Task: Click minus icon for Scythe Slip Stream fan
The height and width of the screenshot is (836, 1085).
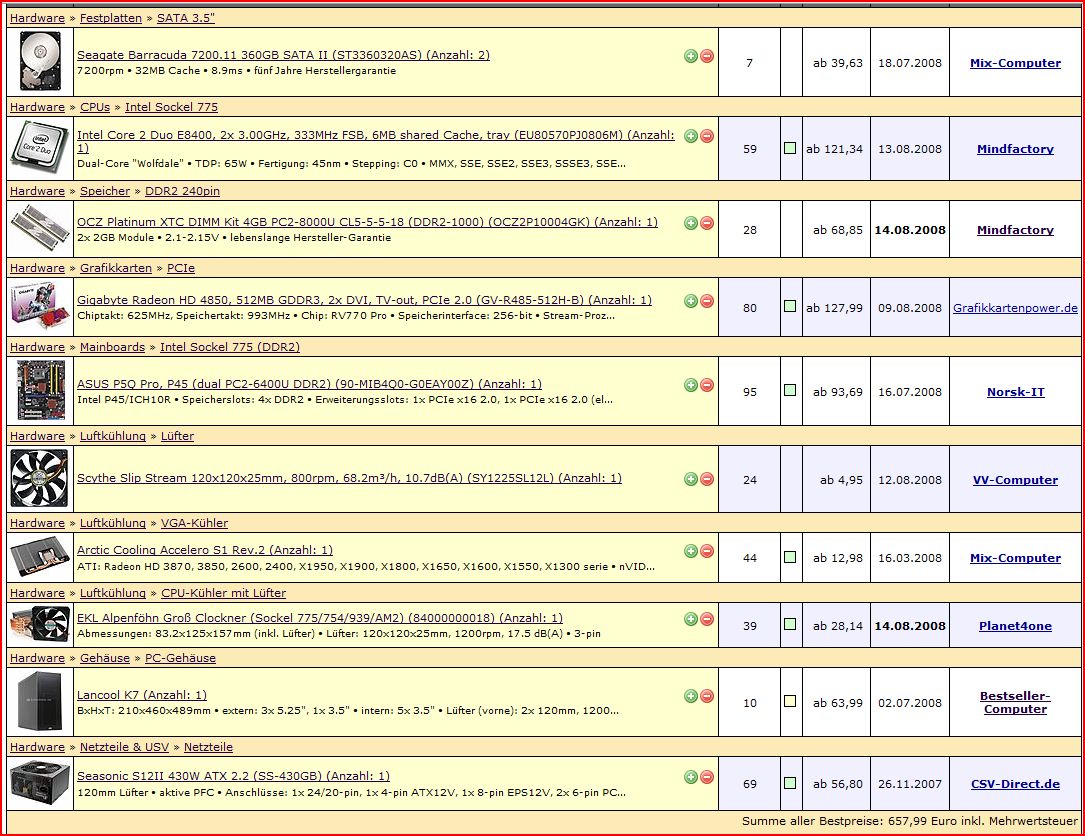Action: tap(706, 479)
